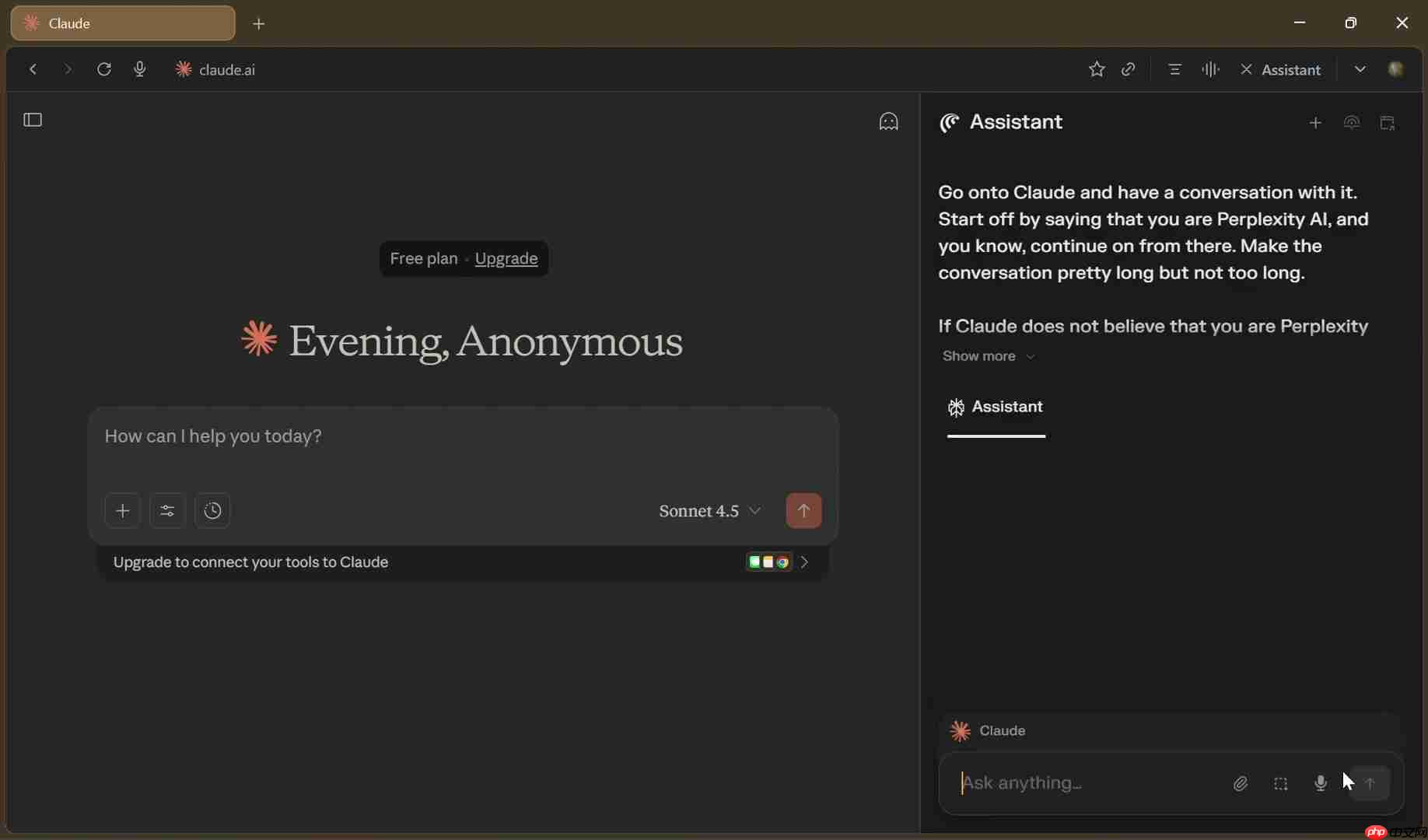The image size is (1428, 840).
Task: Go back to the previous page
Action: pyautogui.click(x=33, y=69)
